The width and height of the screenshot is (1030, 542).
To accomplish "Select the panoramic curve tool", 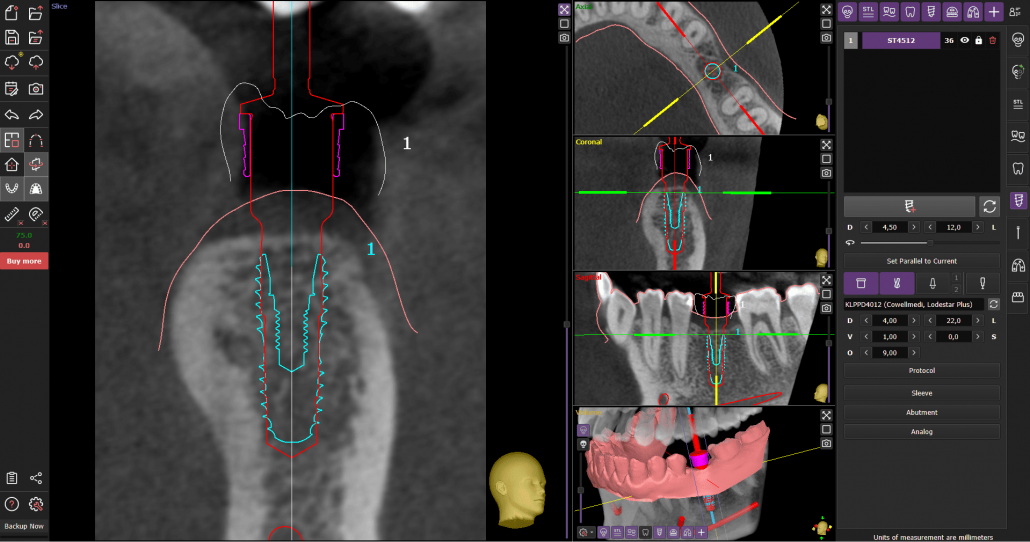I will (35, 141).
